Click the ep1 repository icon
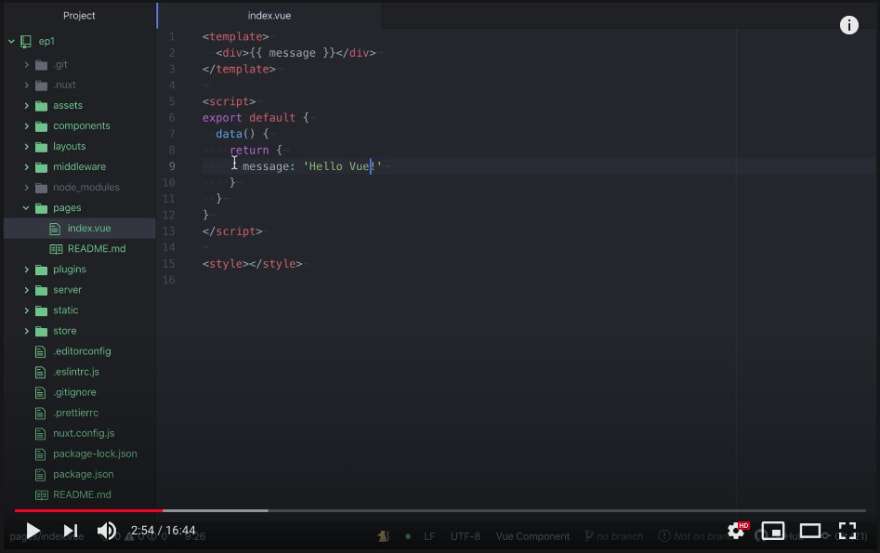The width and height of the screenshot is (880, 553). tap(26, 42)
